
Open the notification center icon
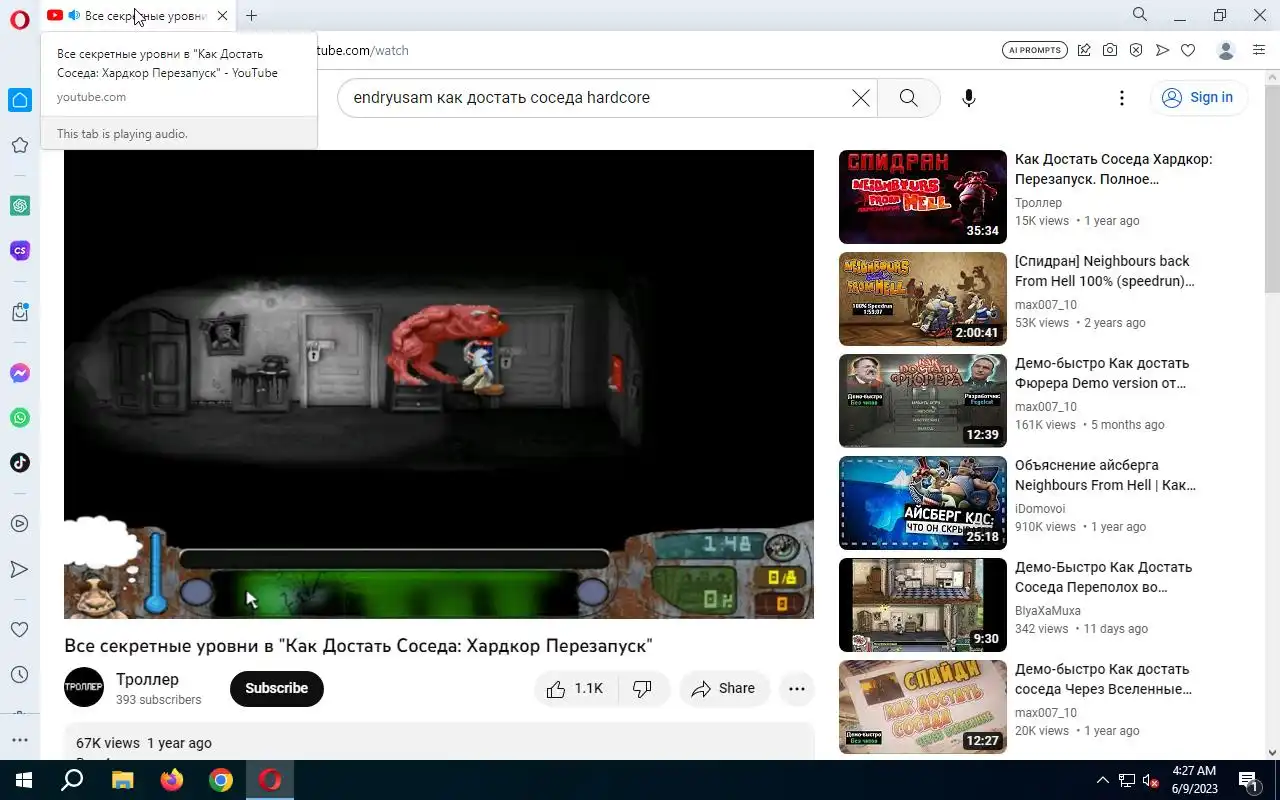[1249, 780]
